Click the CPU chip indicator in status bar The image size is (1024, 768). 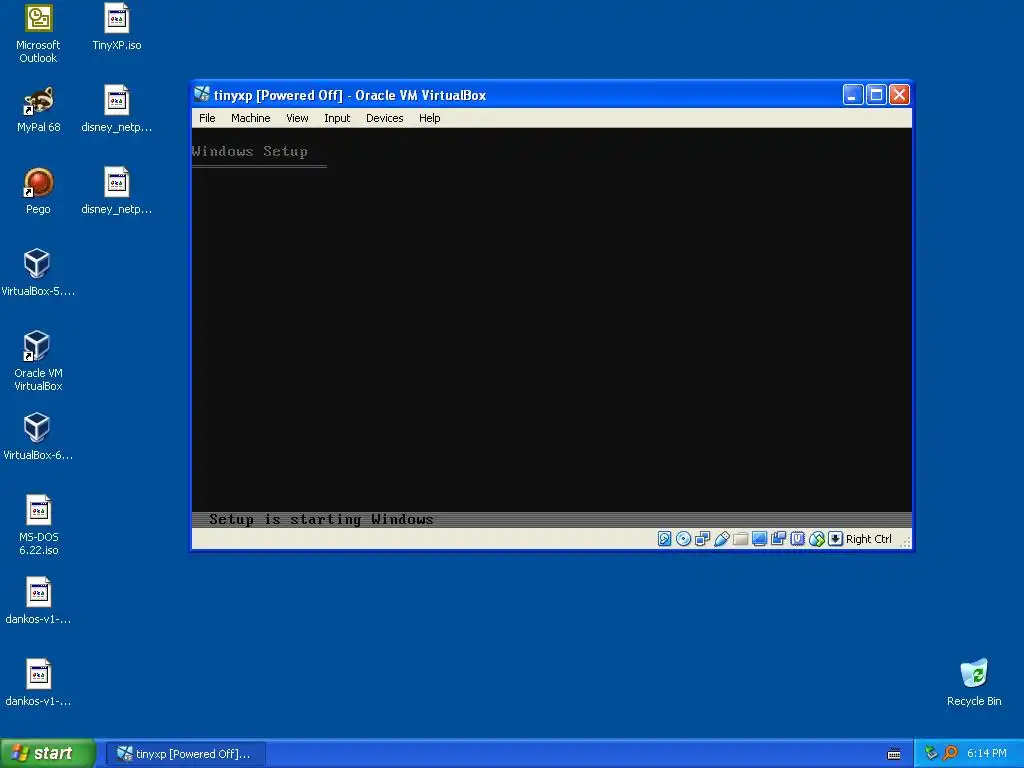[x=797, y=539]
